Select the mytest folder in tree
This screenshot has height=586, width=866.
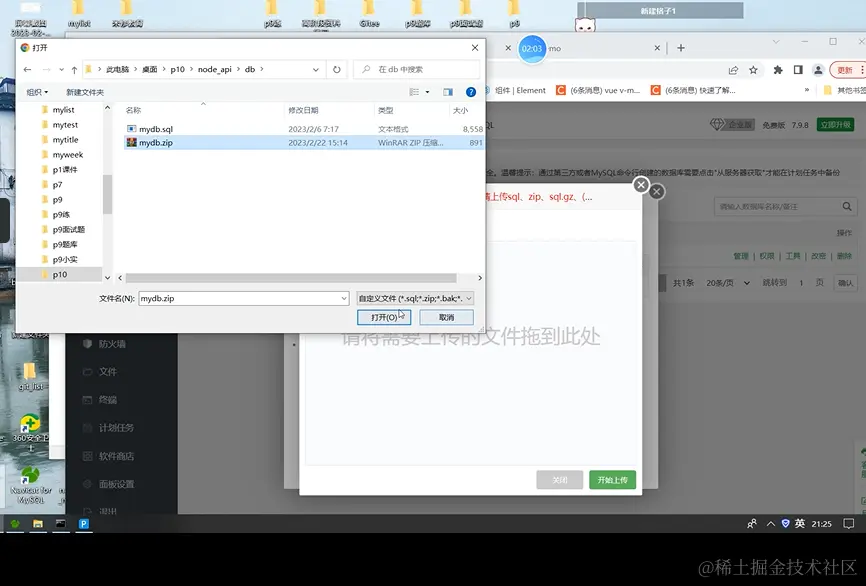tap(65, 125)
